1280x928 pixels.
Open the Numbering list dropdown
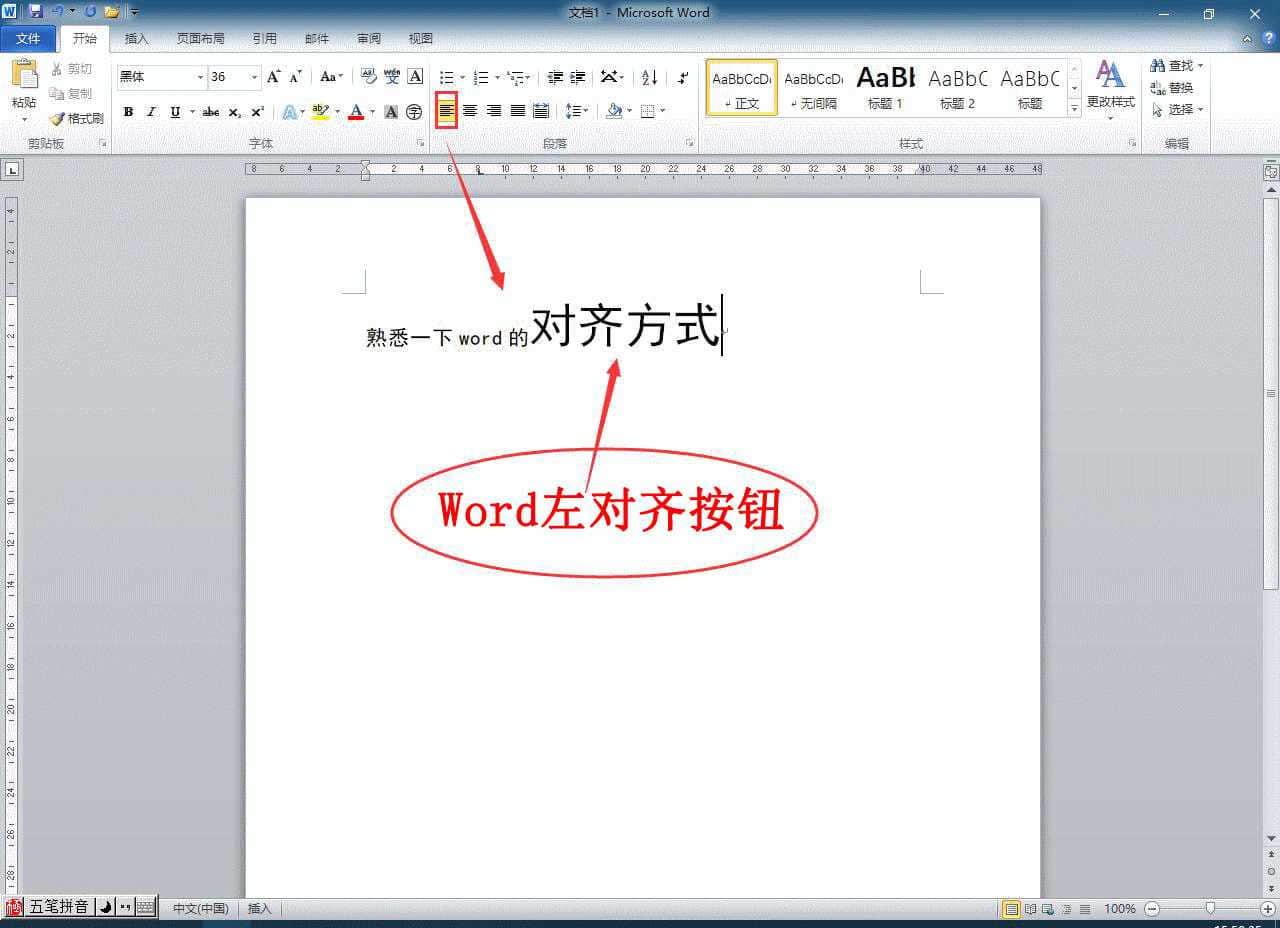coord(497,77)
